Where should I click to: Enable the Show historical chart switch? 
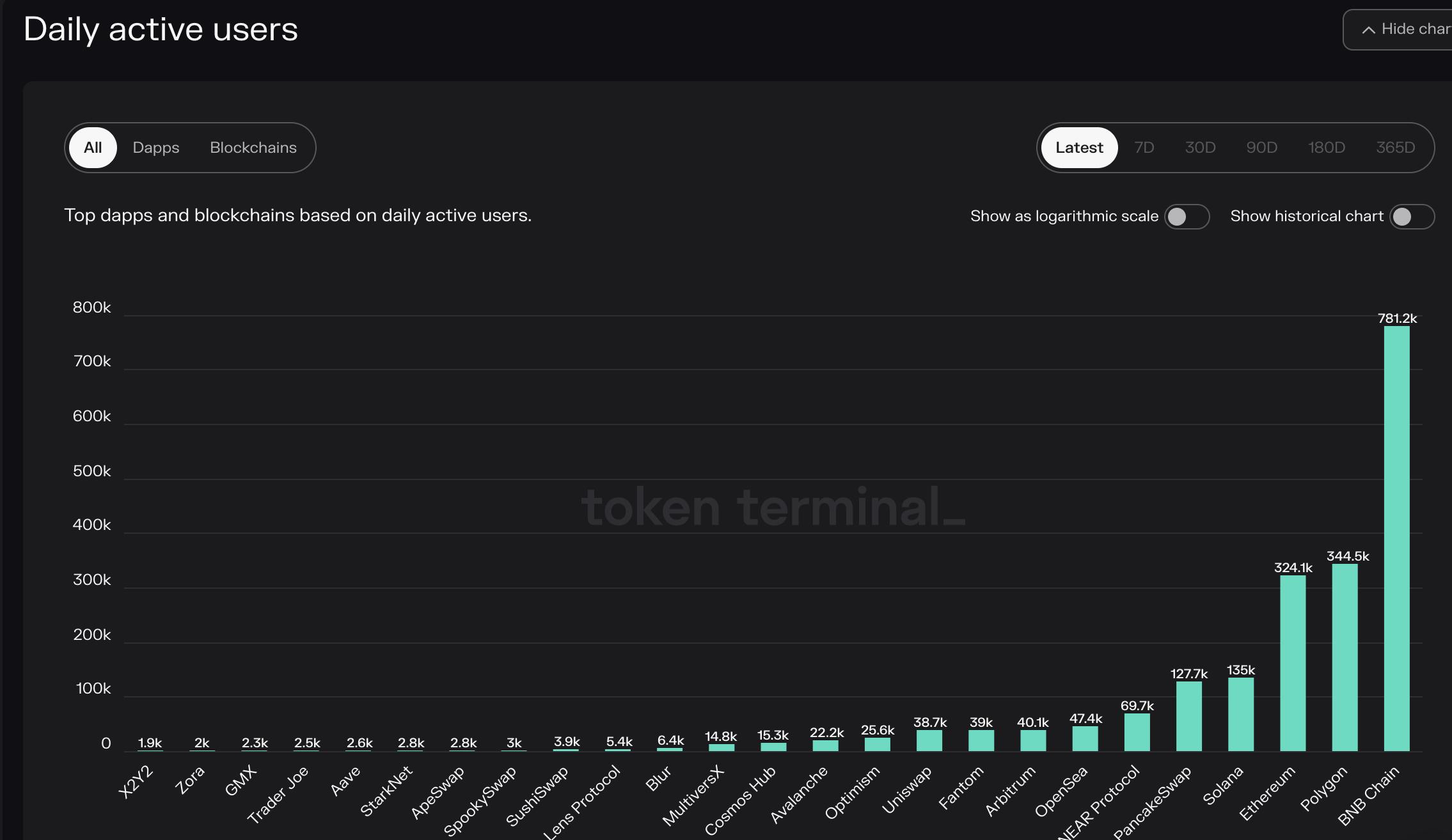click(1412, 217)
